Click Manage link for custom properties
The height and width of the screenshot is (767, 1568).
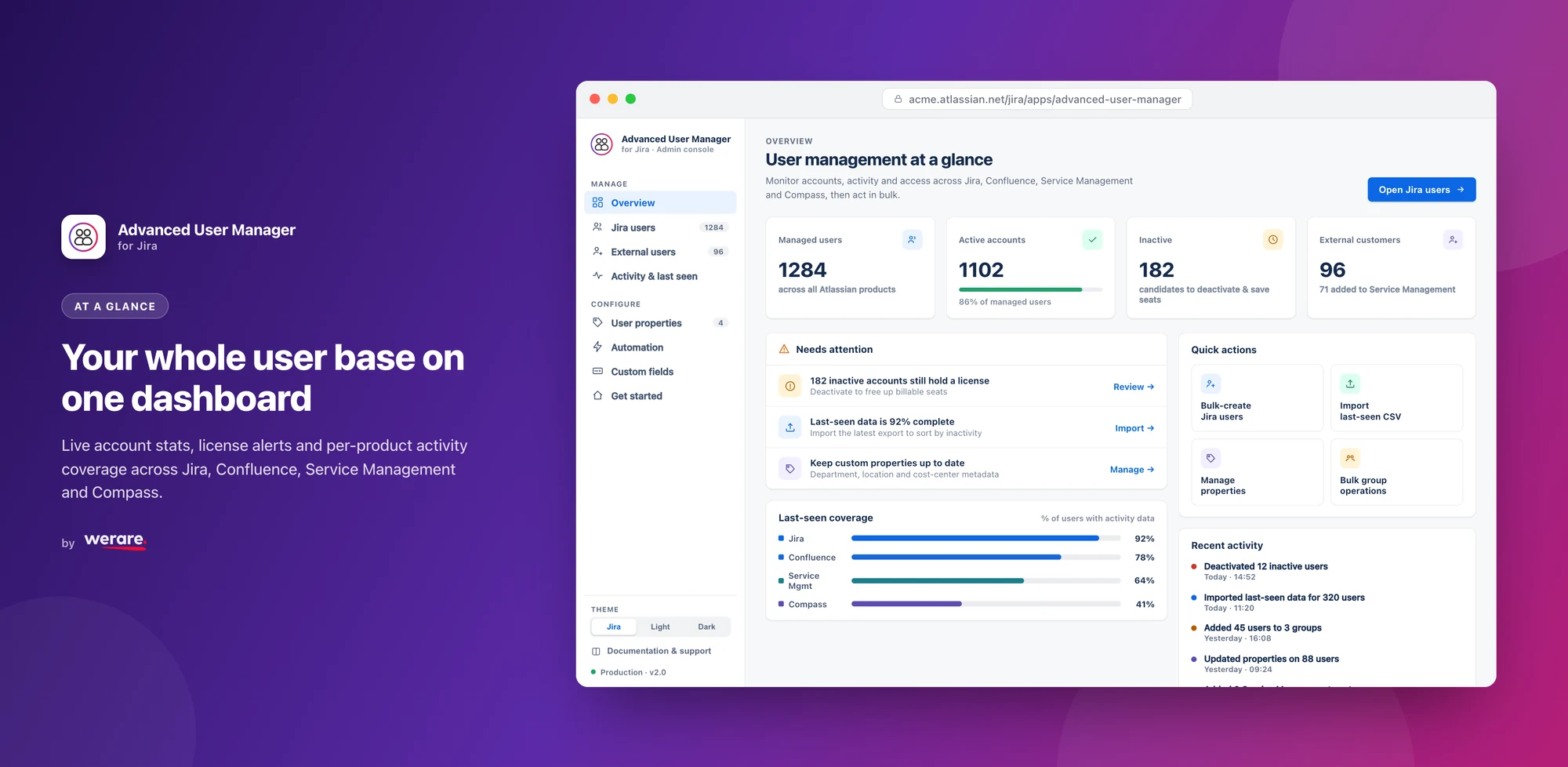pyautogui.click(x=1132, y=470)
